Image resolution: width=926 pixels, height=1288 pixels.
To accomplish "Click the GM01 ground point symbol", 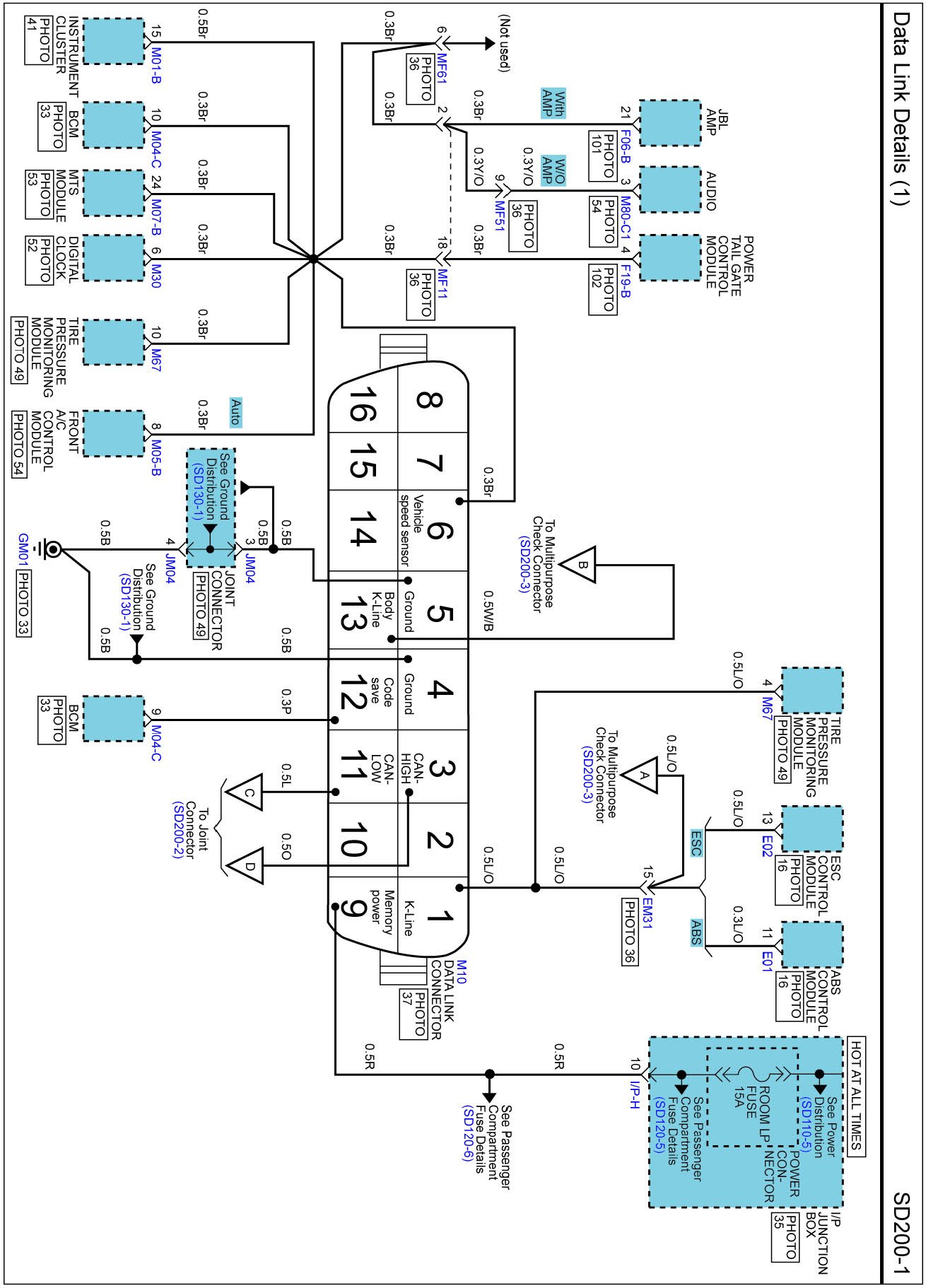I will 52,549.
